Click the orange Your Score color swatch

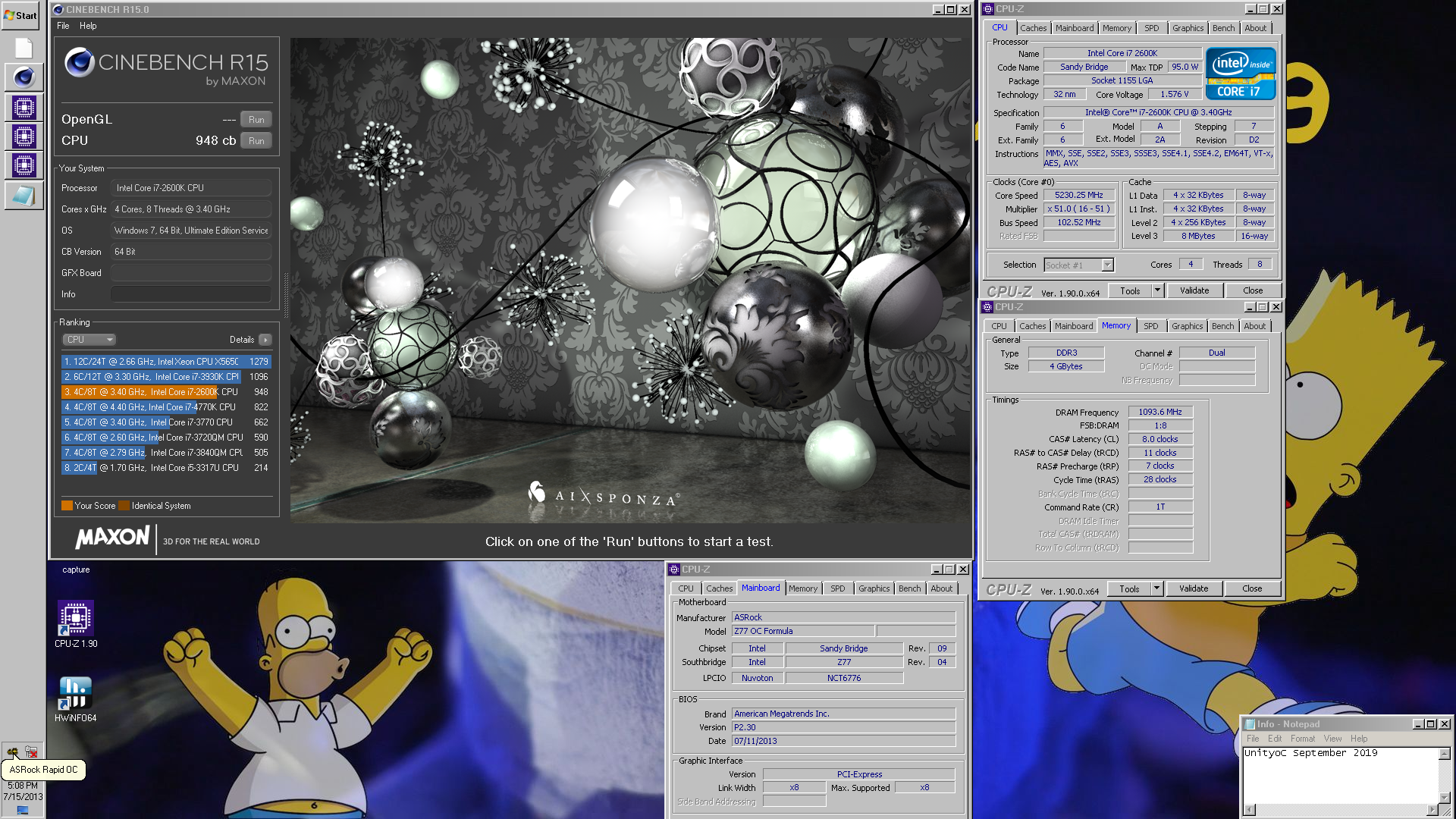pos(67,506)
